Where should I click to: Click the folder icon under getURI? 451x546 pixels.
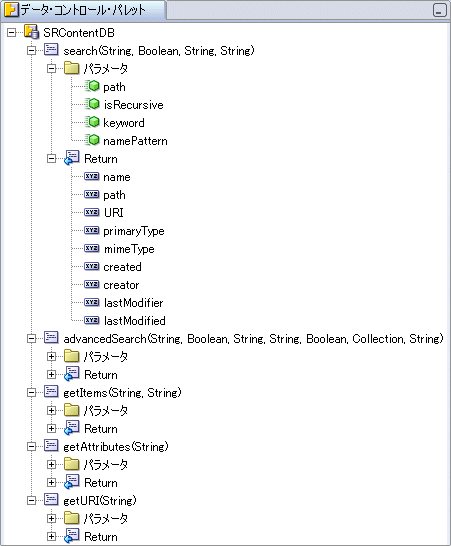point(71,518)
